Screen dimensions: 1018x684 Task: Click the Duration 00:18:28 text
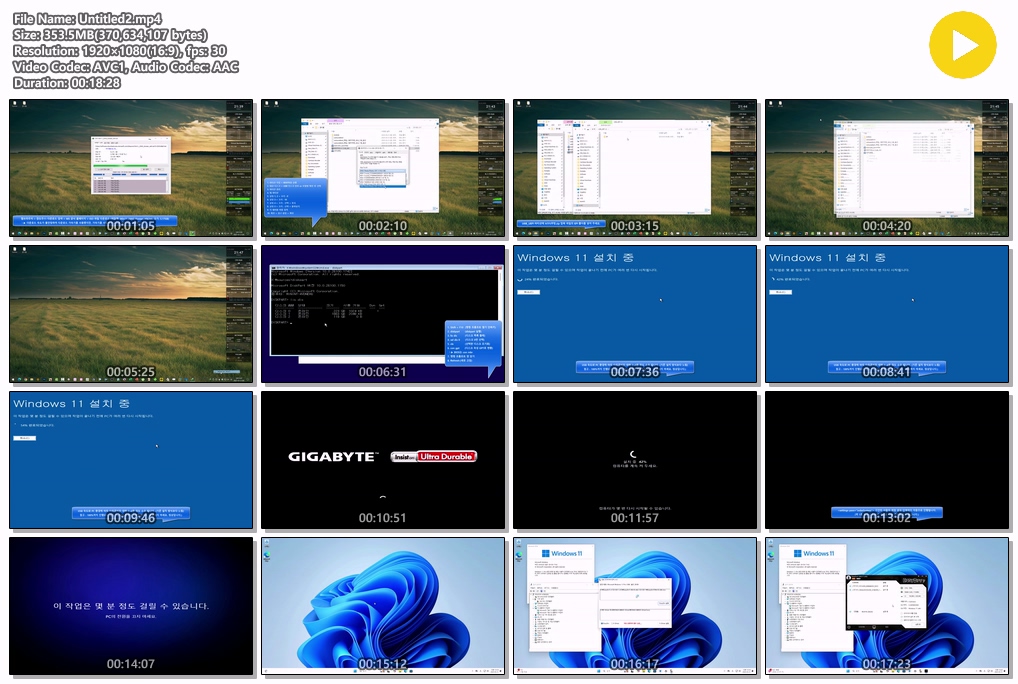(x=67, y=82)
